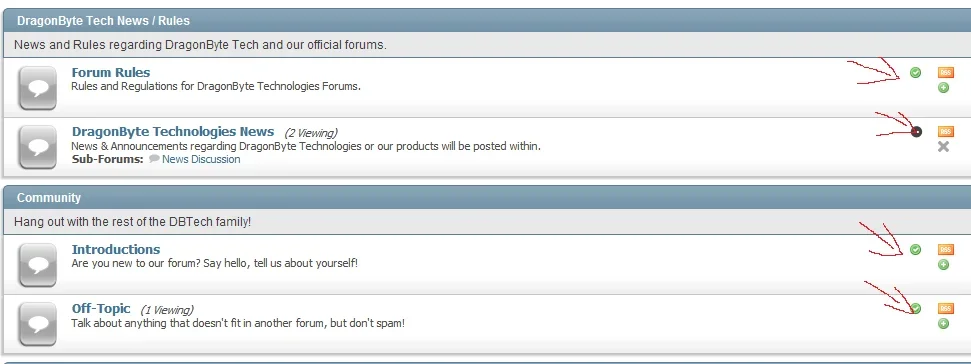
Task: Toggle the dark circle marker on DragonByte News
Action: point(917,131)
